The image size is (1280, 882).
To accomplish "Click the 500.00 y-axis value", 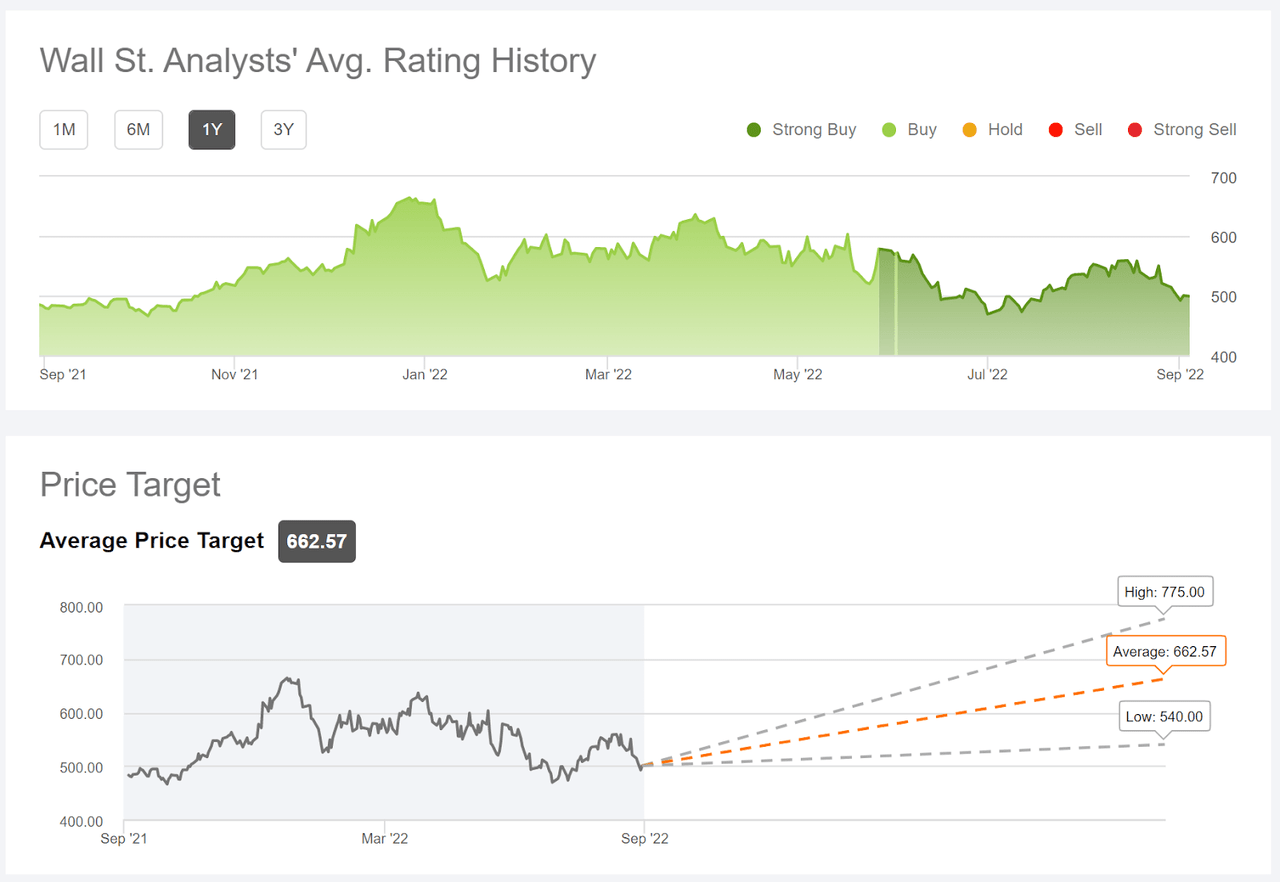I will click(x=82, y=768).
